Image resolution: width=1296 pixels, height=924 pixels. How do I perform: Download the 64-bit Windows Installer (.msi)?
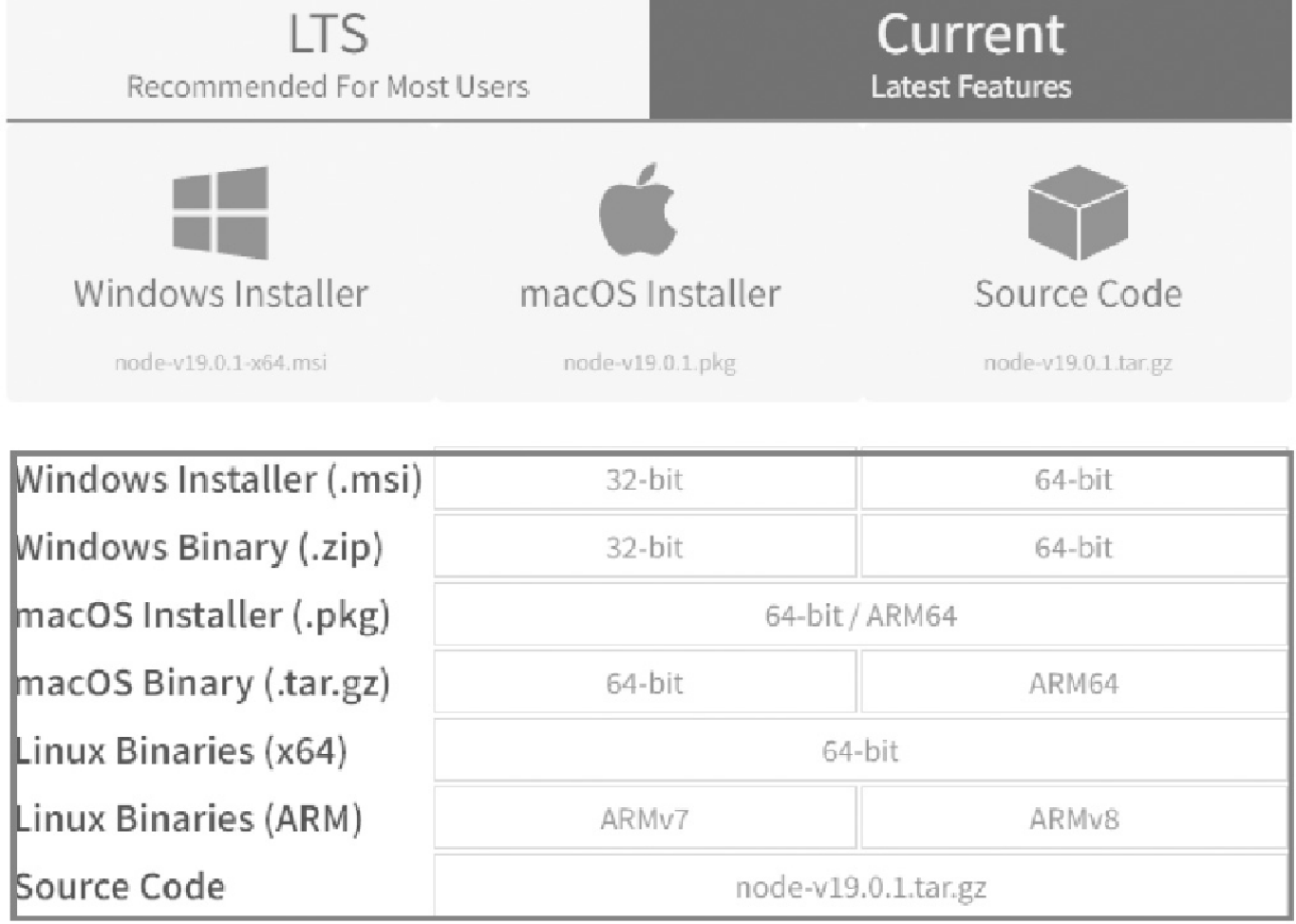1074,480
